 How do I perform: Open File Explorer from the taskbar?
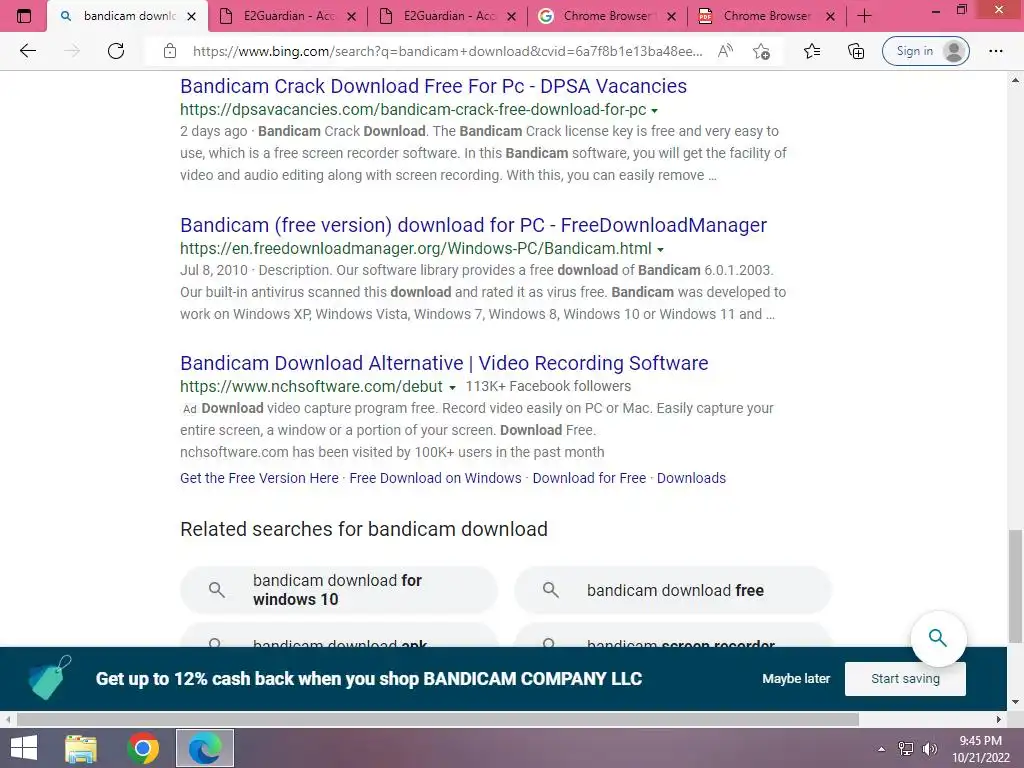pyautogui.click(x=81, y=748)
